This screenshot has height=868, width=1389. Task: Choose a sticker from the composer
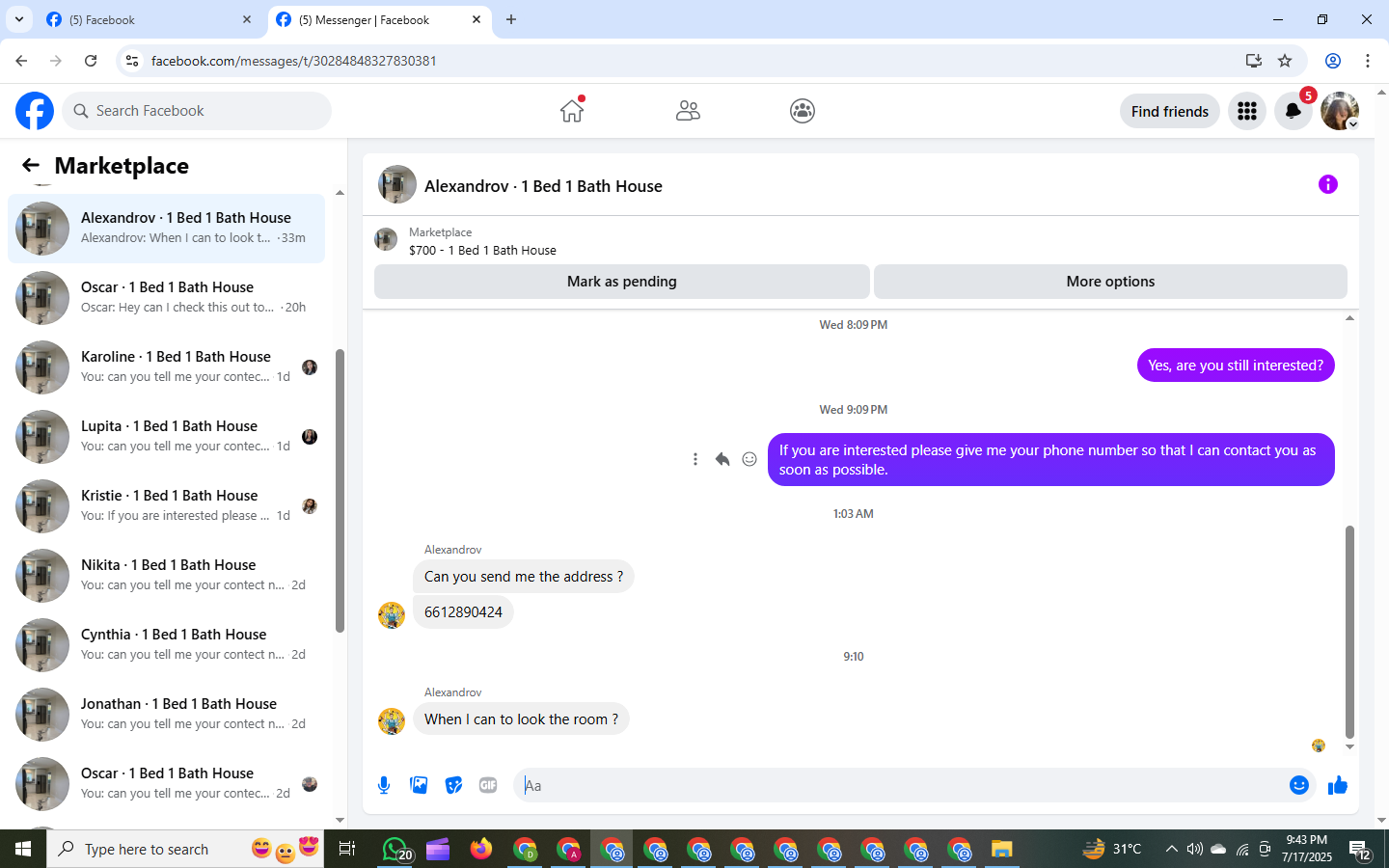click(x=453, y=785)
